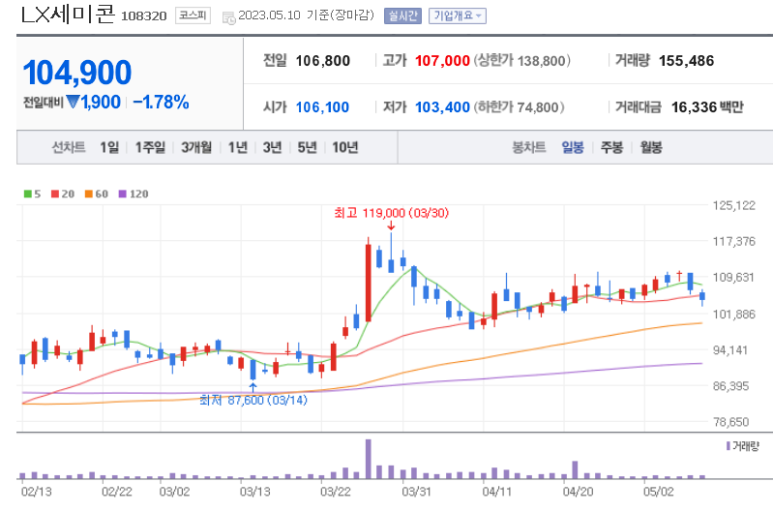Click the 거래대금 value 16,336 백만
Viewport: 773px width, 512px height.
click(x=707, y=107)
